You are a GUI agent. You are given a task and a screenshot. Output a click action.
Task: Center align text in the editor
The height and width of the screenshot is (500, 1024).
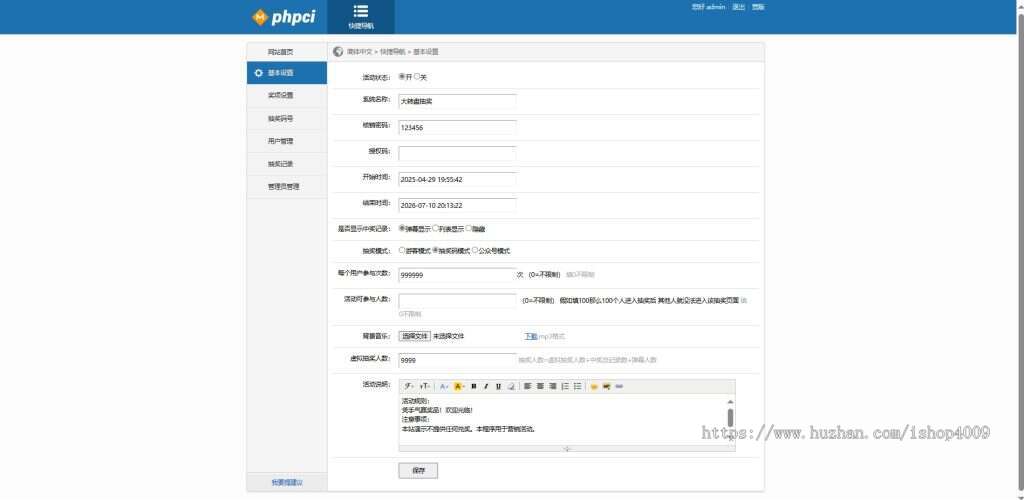[540, 386]
